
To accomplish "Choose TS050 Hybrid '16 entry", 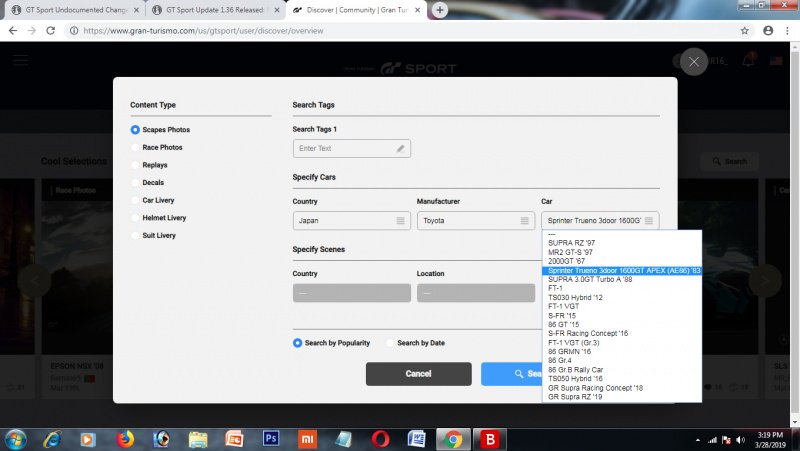I will tap(622, 379).
